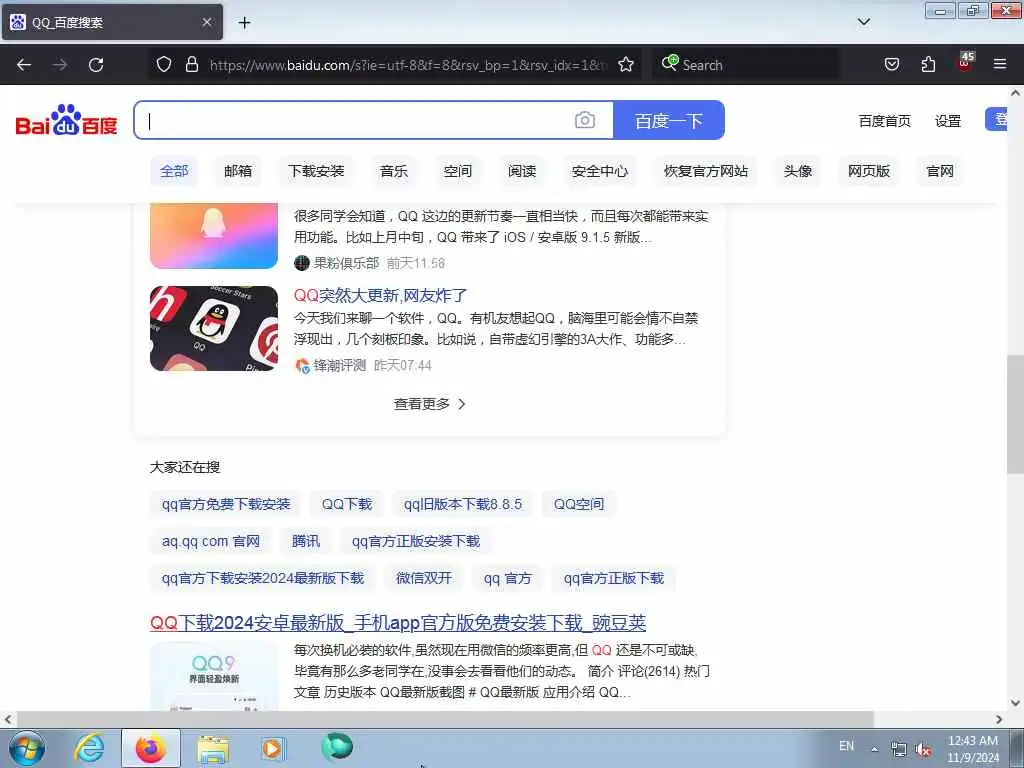The image size is (1024, 768).
Task: Click the Save to Pocket icon
Action: [891, 64]
